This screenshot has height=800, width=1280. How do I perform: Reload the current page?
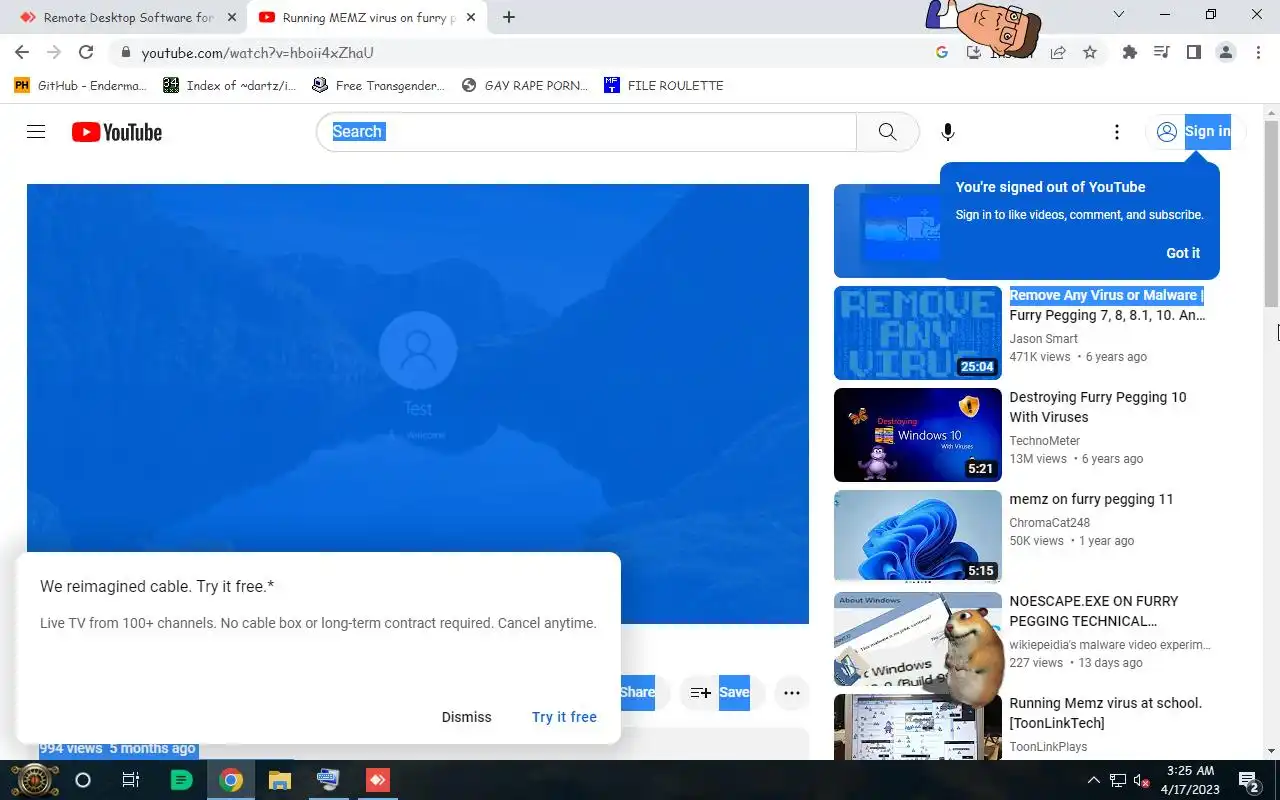86,52
